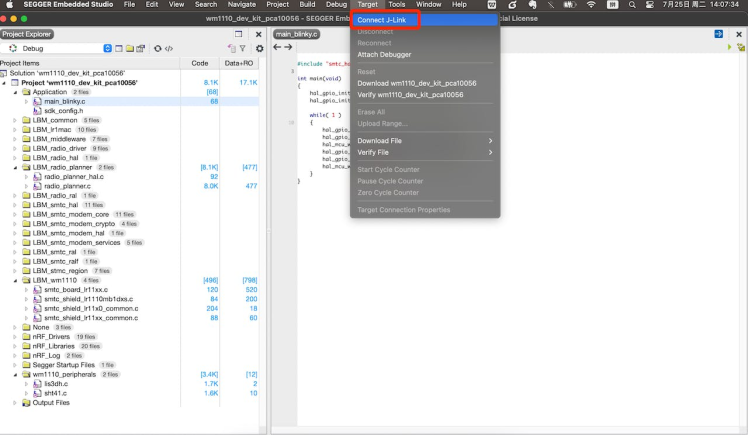Click the Project Explorer settings gear icon
This screenshot has width=748, height=435.
tap(260, 48)
